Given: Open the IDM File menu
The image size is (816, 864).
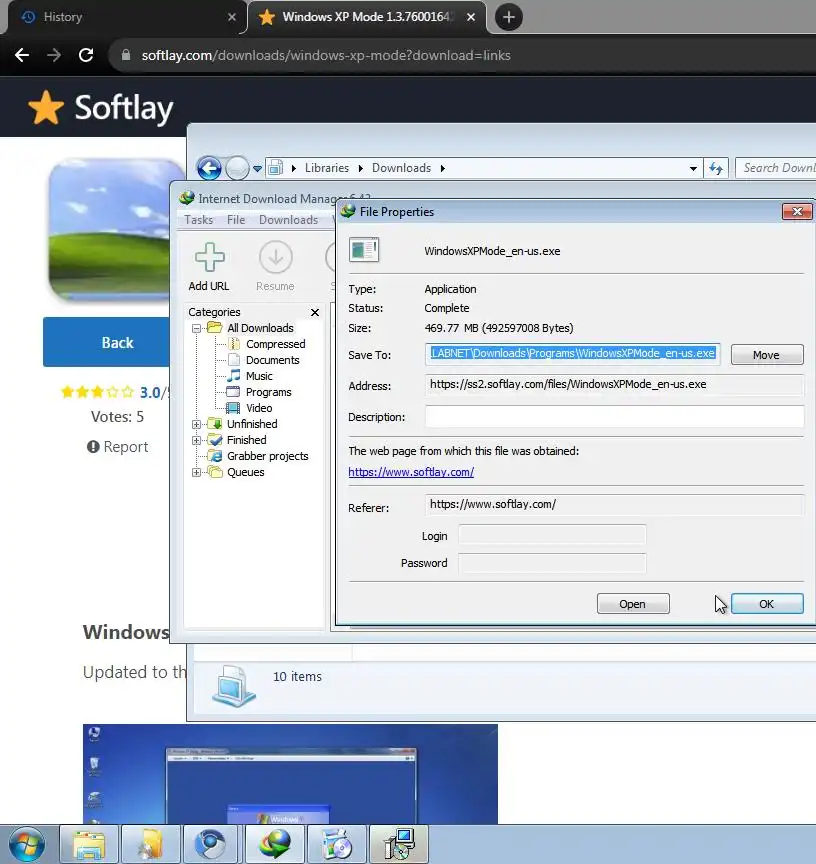Looking at the screenshot, I should click(x=236, y=220).
